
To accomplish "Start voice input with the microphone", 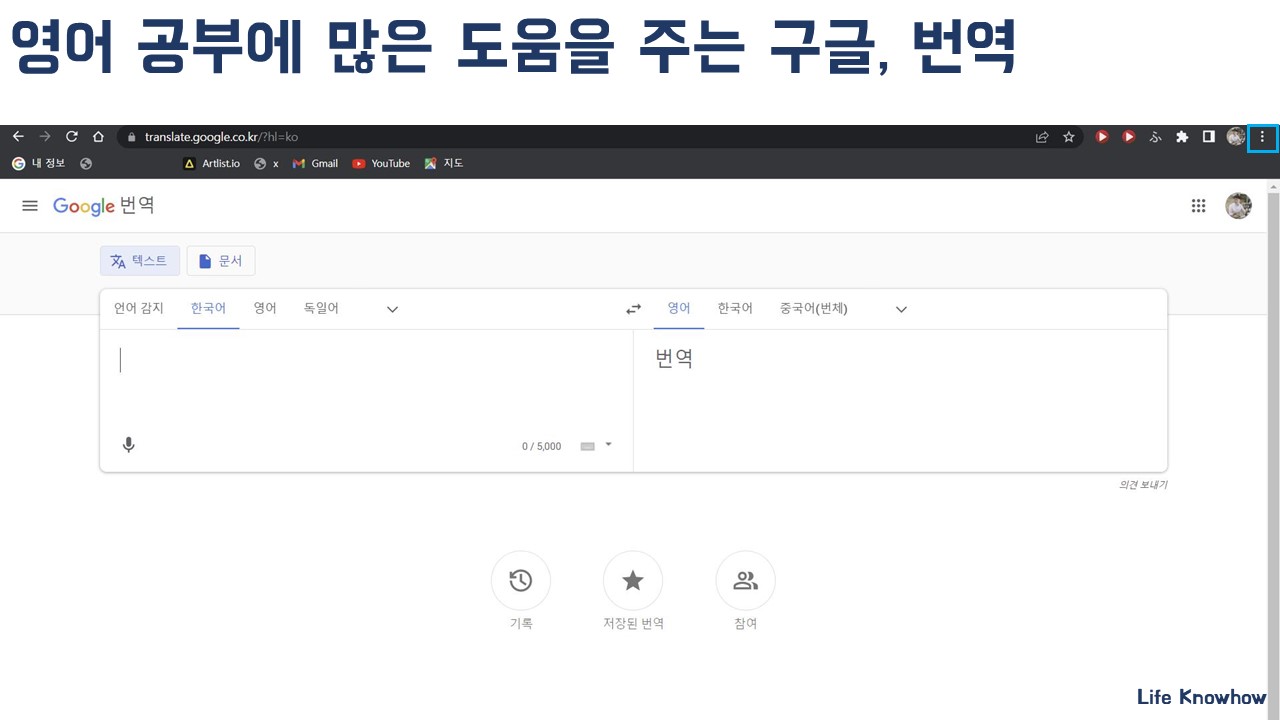I will pos(128,445).
